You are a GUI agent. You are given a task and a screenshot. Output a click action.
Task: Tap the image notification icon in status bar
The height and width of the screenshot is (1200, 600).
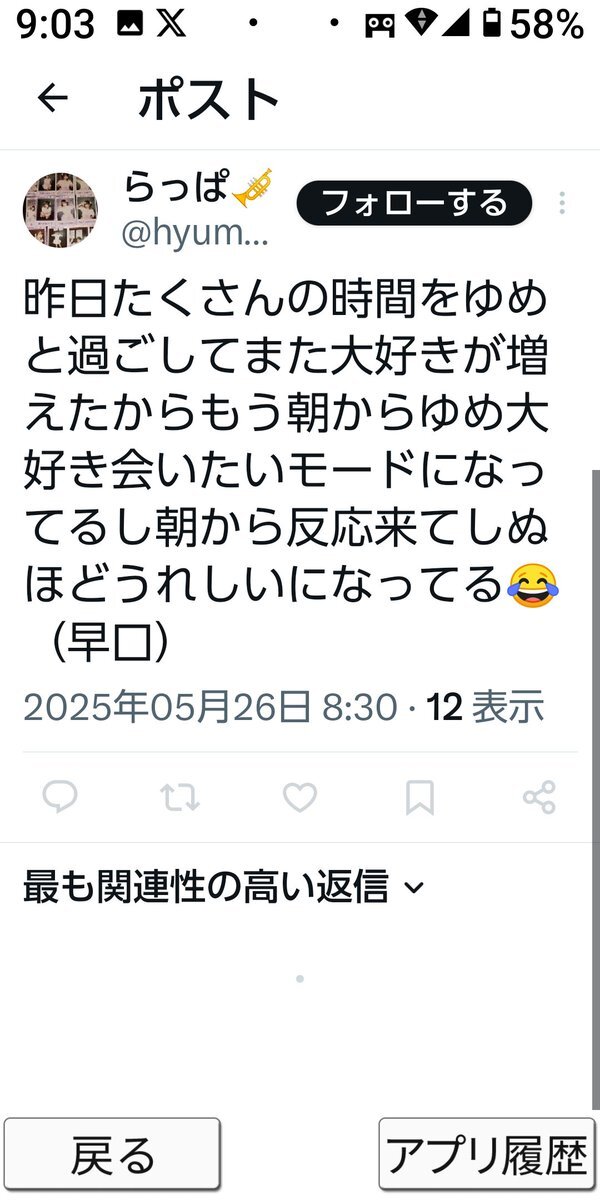129,25
